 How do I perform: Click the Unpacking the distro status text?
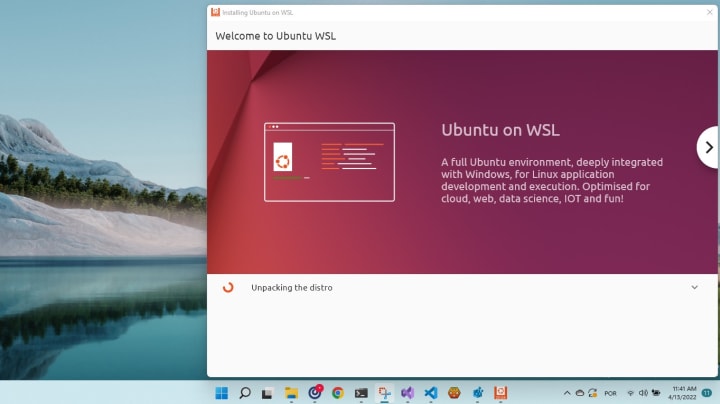[x=292, y=288]
